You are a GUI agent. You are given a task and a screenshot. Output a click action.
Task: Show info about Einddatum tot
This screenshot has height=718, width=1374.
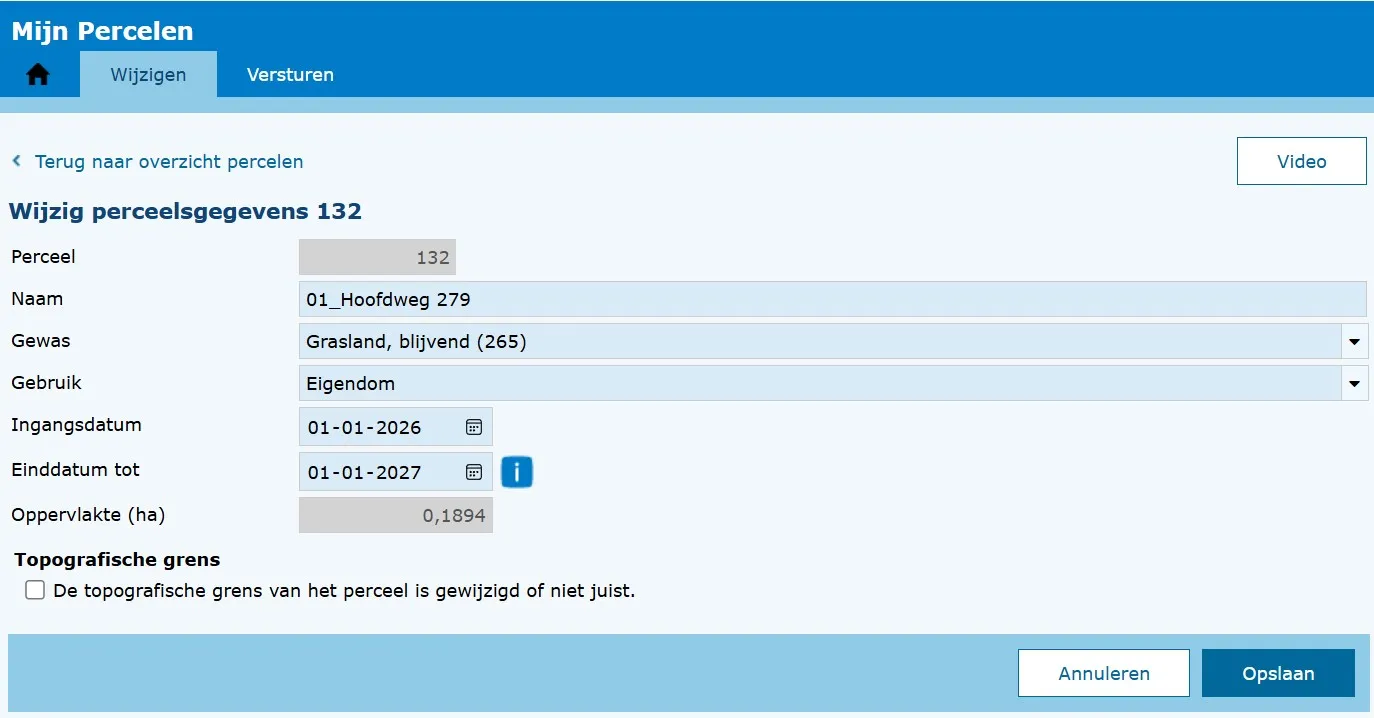pos(517,472)
